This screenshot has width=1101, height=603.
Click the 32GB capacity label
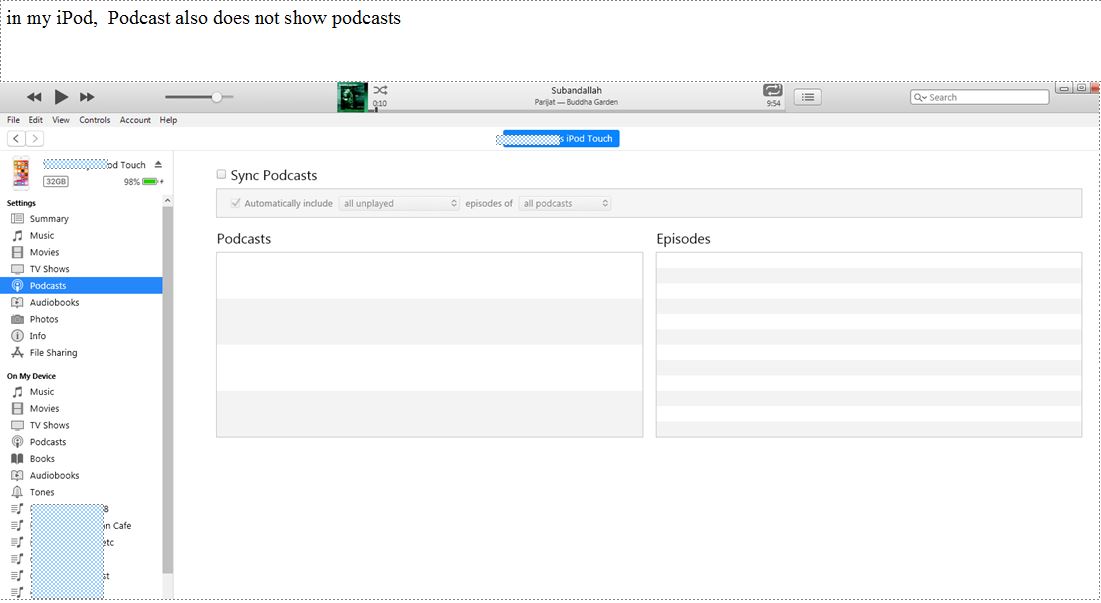coord(55,181)
